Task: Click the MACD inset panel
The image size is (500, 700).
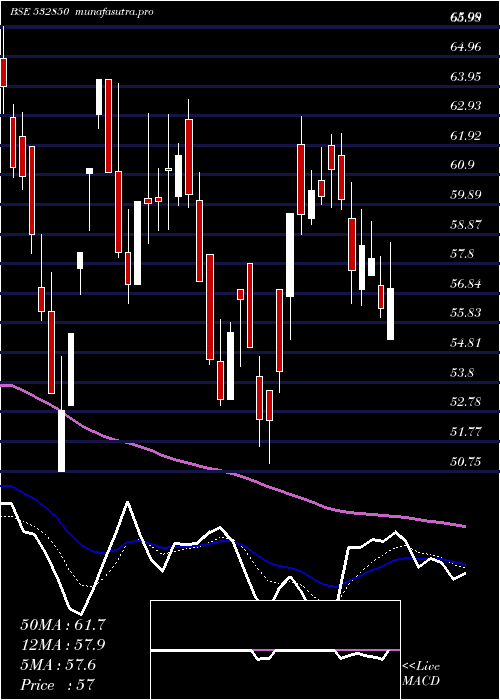Action: [x=275, y=650]
